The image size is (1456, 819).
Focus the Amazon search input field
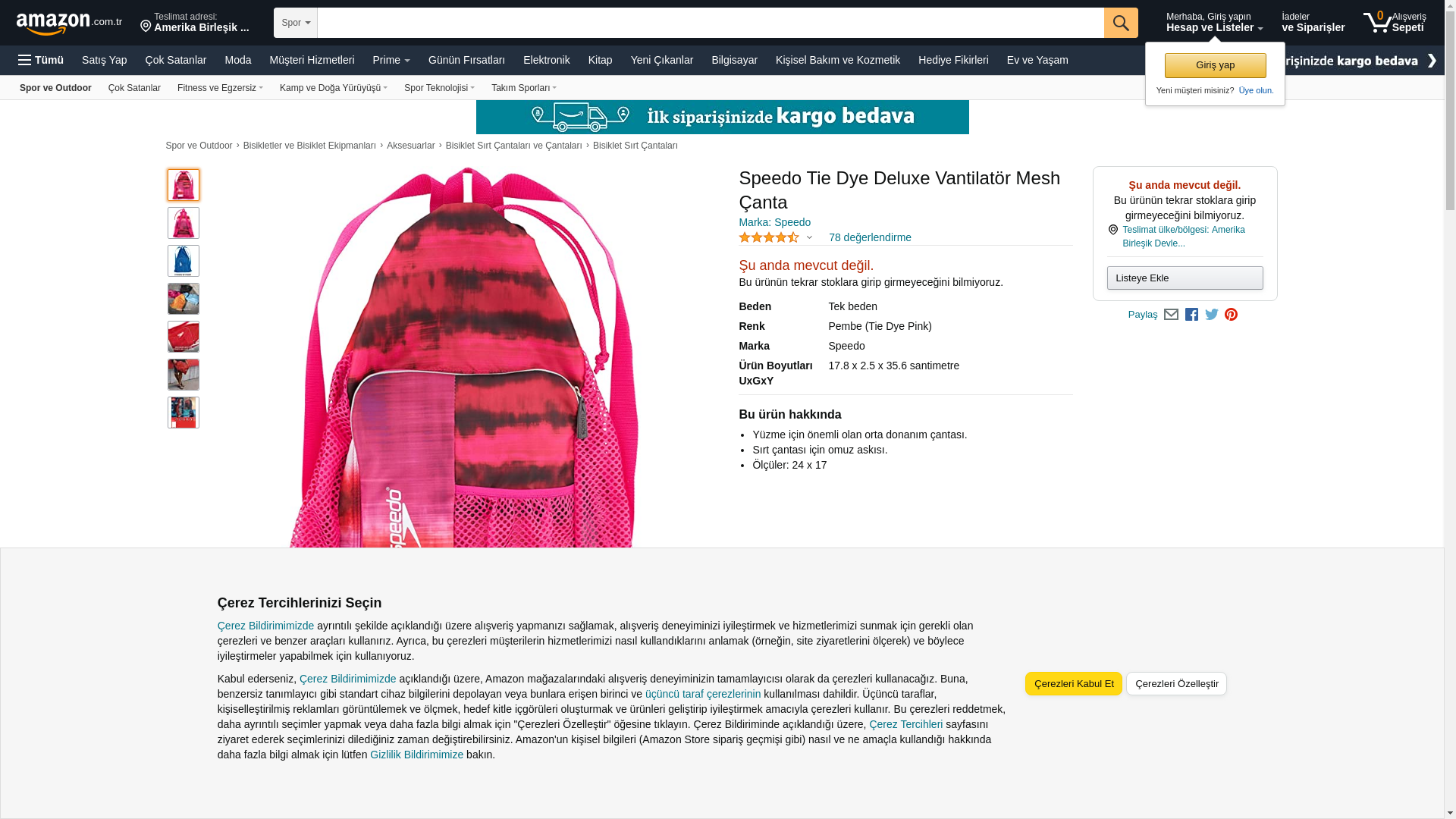tap(711, 23)
